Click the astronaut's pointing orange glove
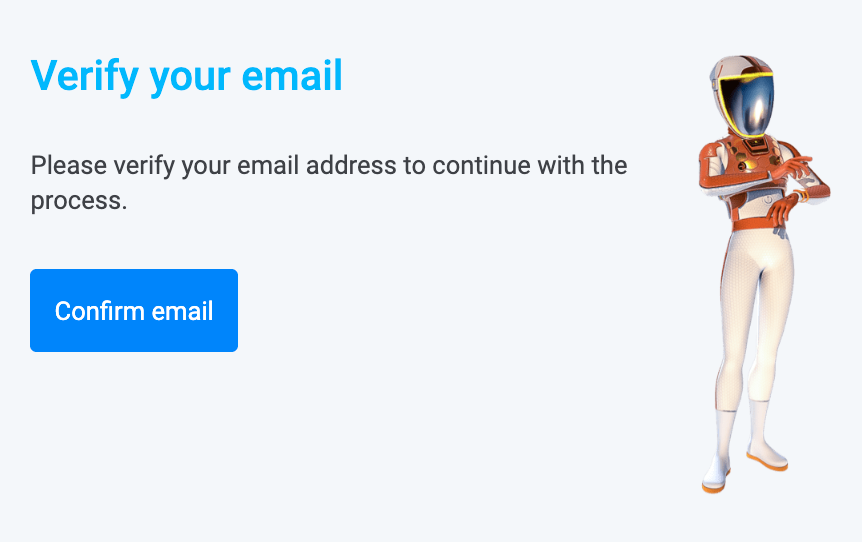The width and height of the screenshot is (862, 542). 792,167
